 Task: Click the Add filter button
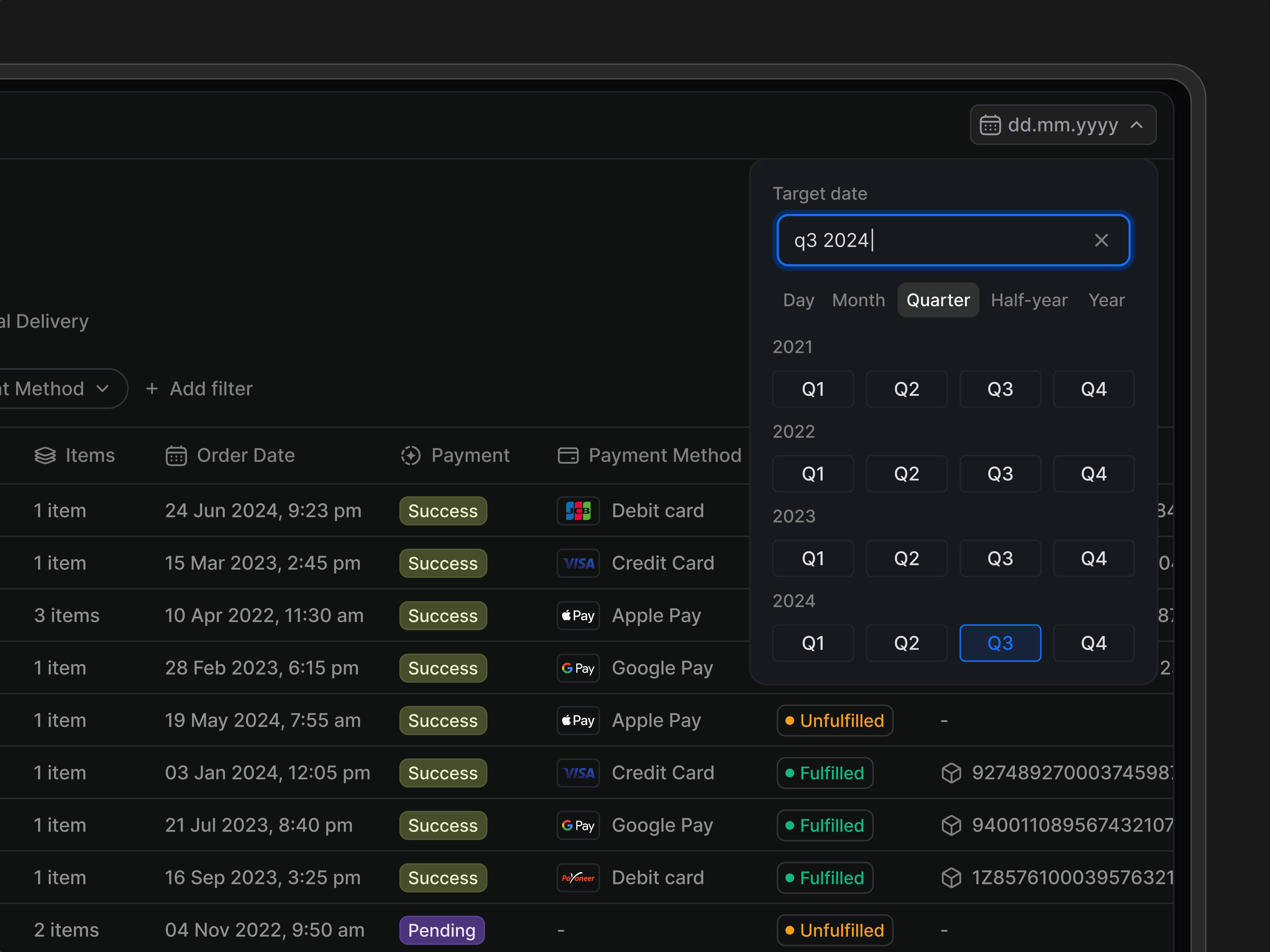(199, 388)
